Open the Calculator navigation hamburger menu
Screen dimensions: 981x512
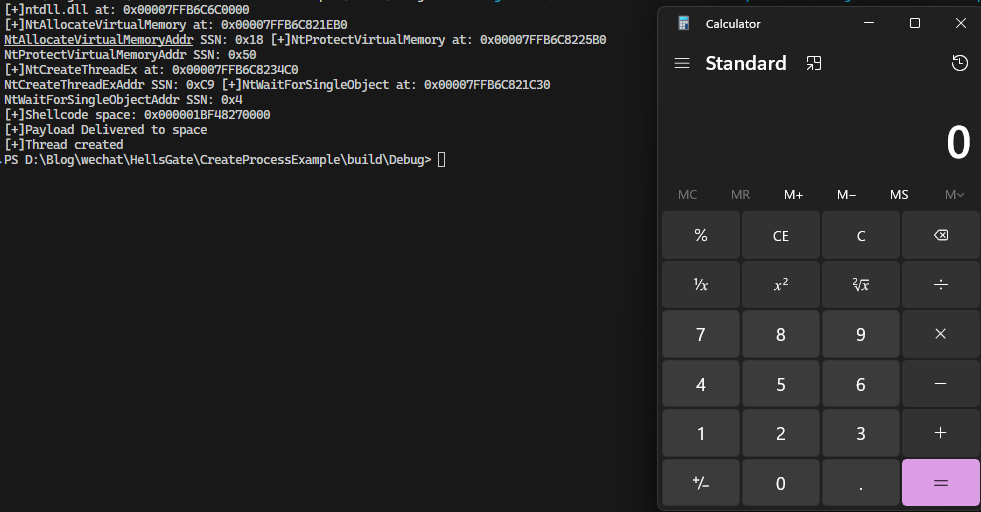(x=682, y=63)
